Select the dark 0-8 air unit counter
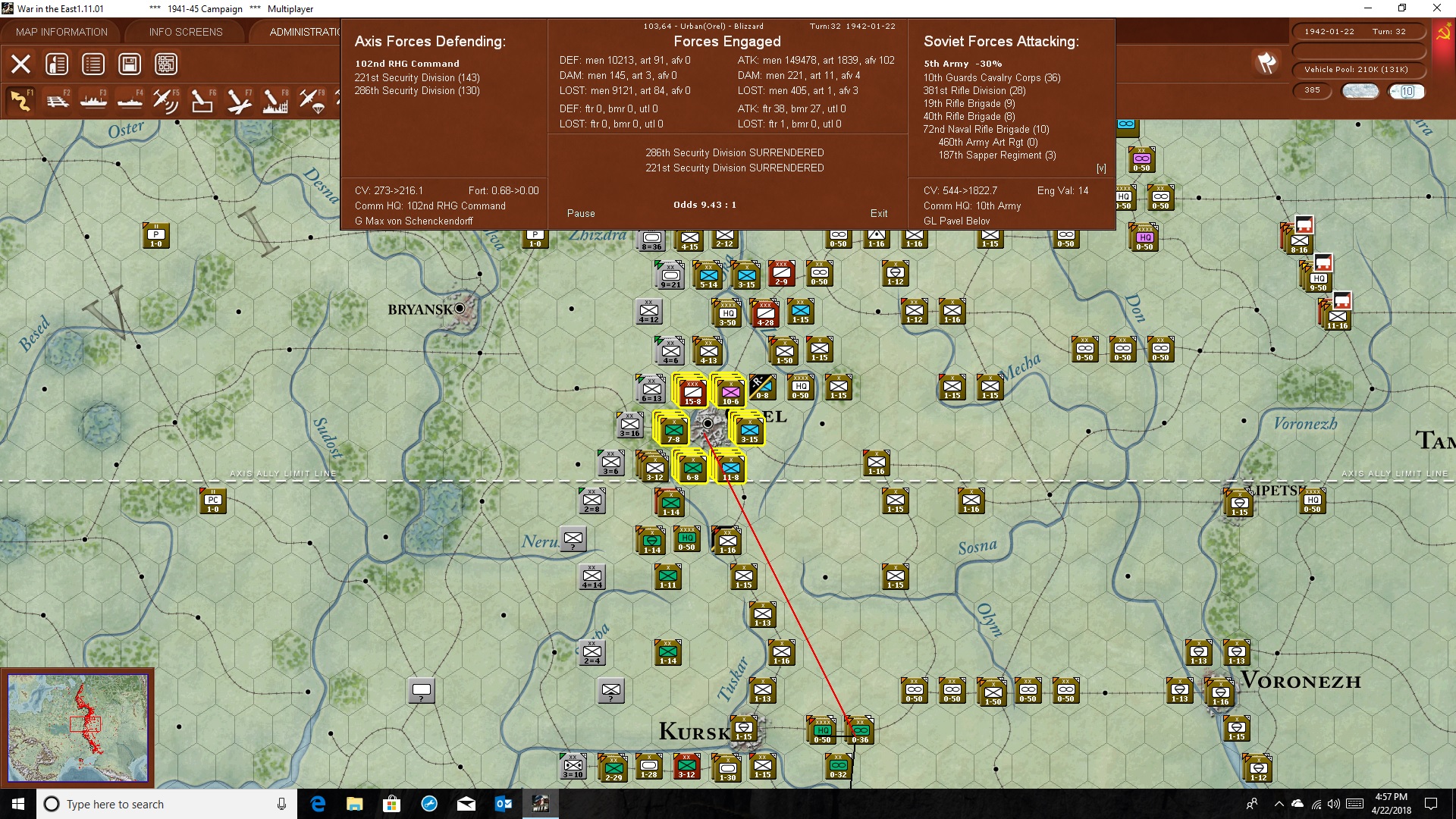 (x=762, y=387)
